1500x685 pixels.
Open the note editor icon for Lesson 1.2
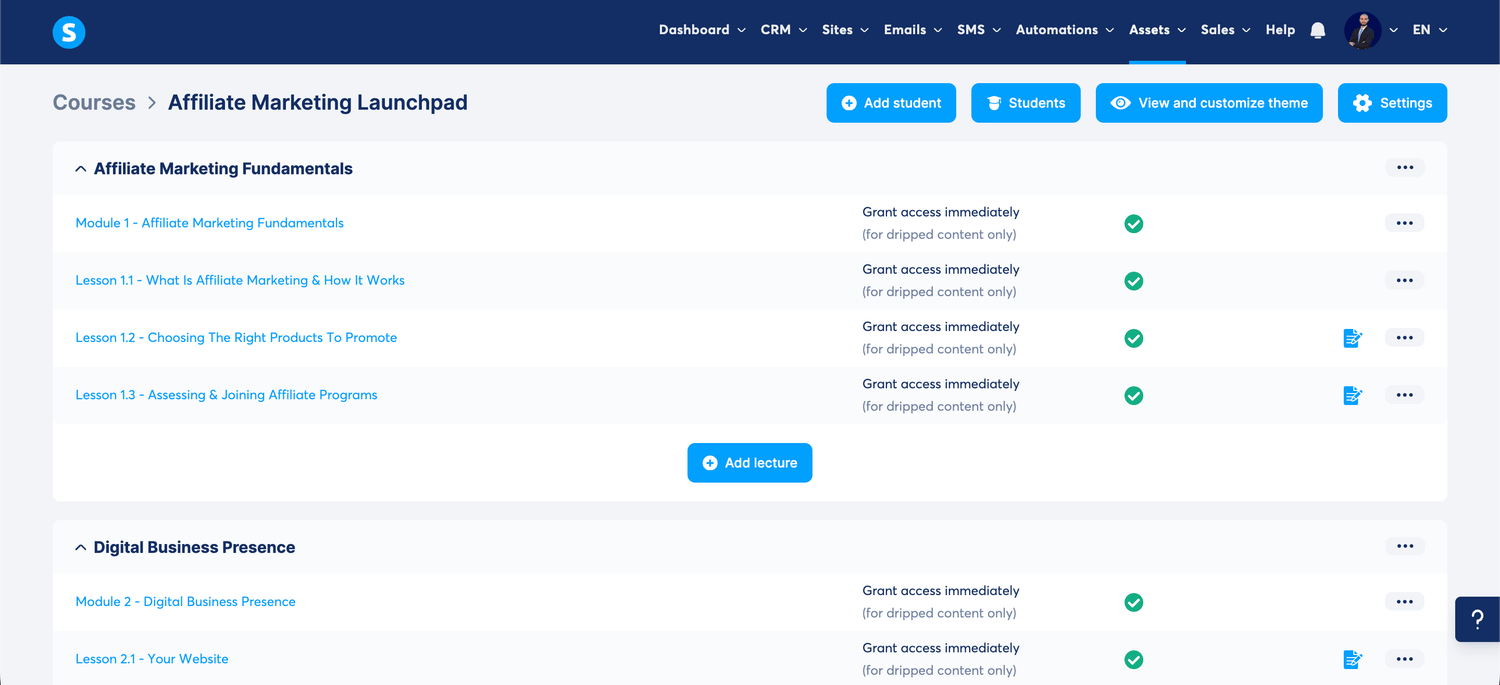[x=1353, y=338]
